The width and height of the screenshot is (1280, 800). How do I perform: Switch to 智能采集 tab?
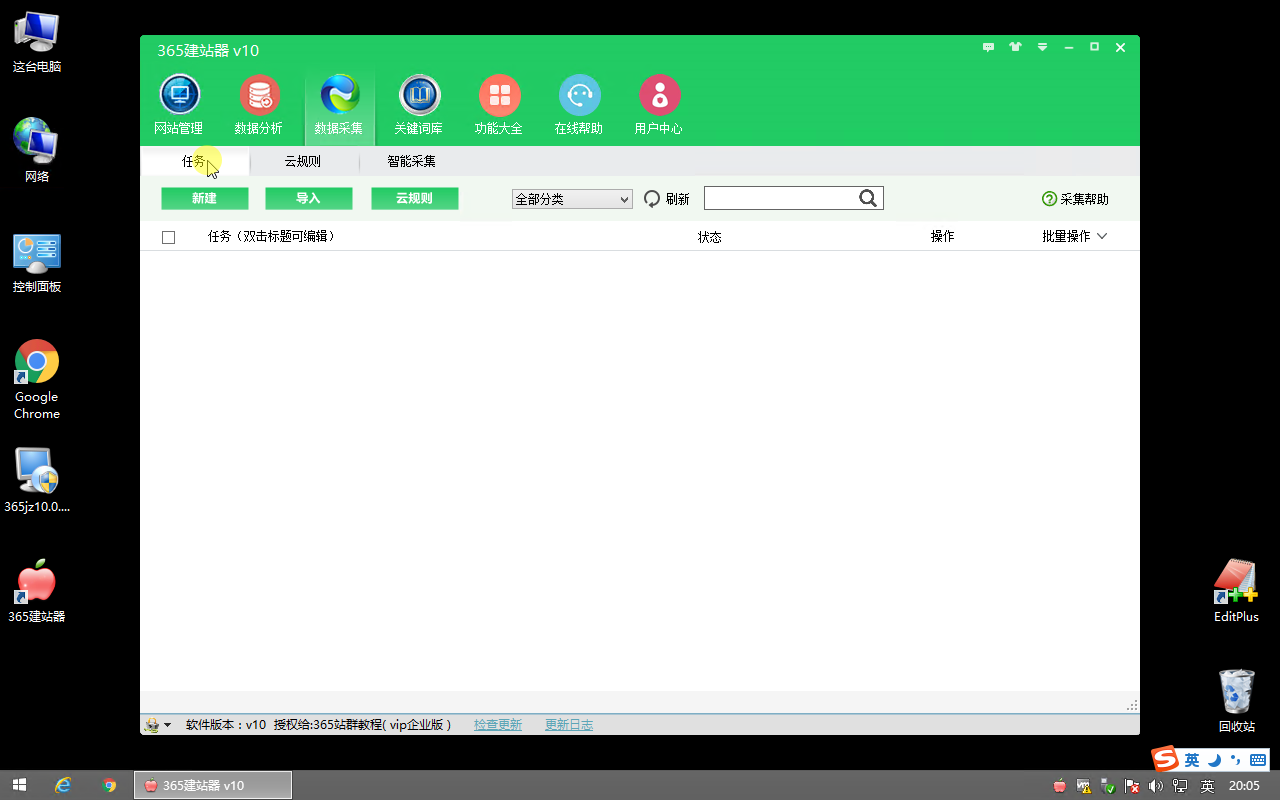click(x=412, y=161)
